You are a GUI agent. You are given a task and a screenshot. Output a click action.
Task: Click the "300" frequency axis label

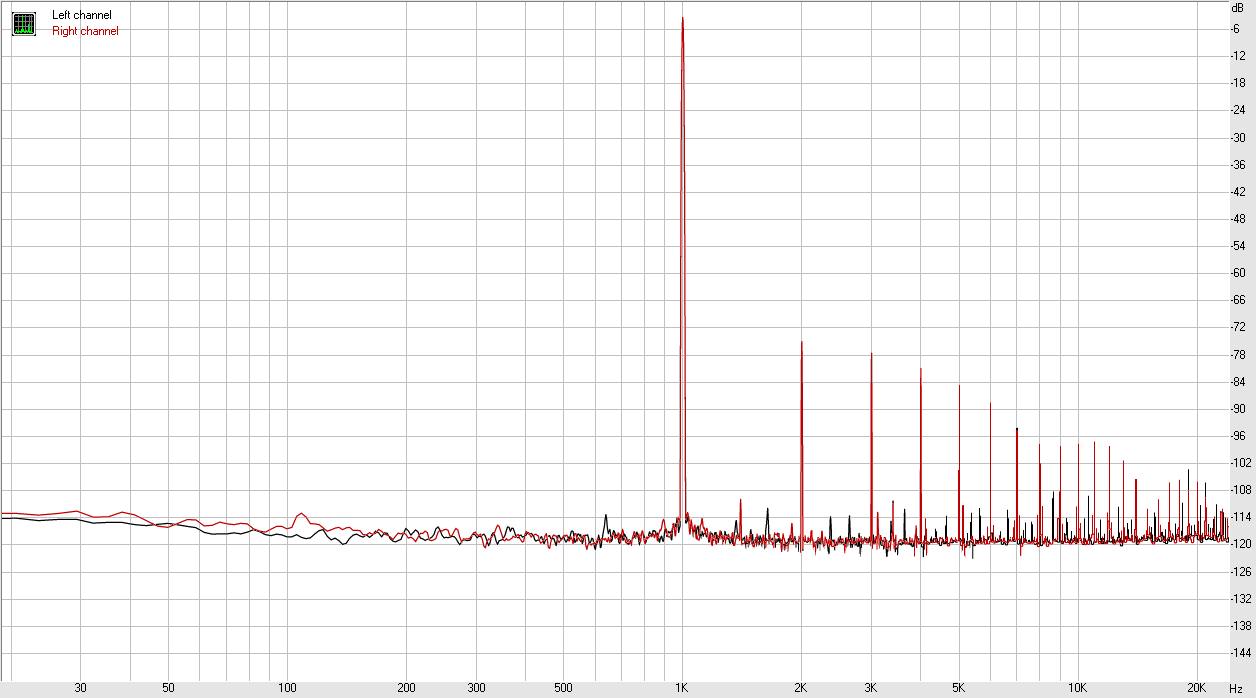(x=476, y=688)
